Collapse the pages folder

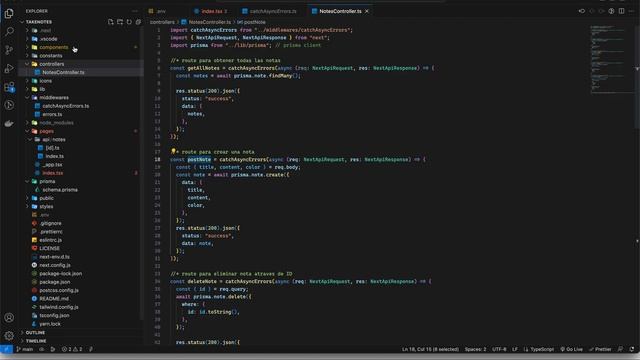47,131
